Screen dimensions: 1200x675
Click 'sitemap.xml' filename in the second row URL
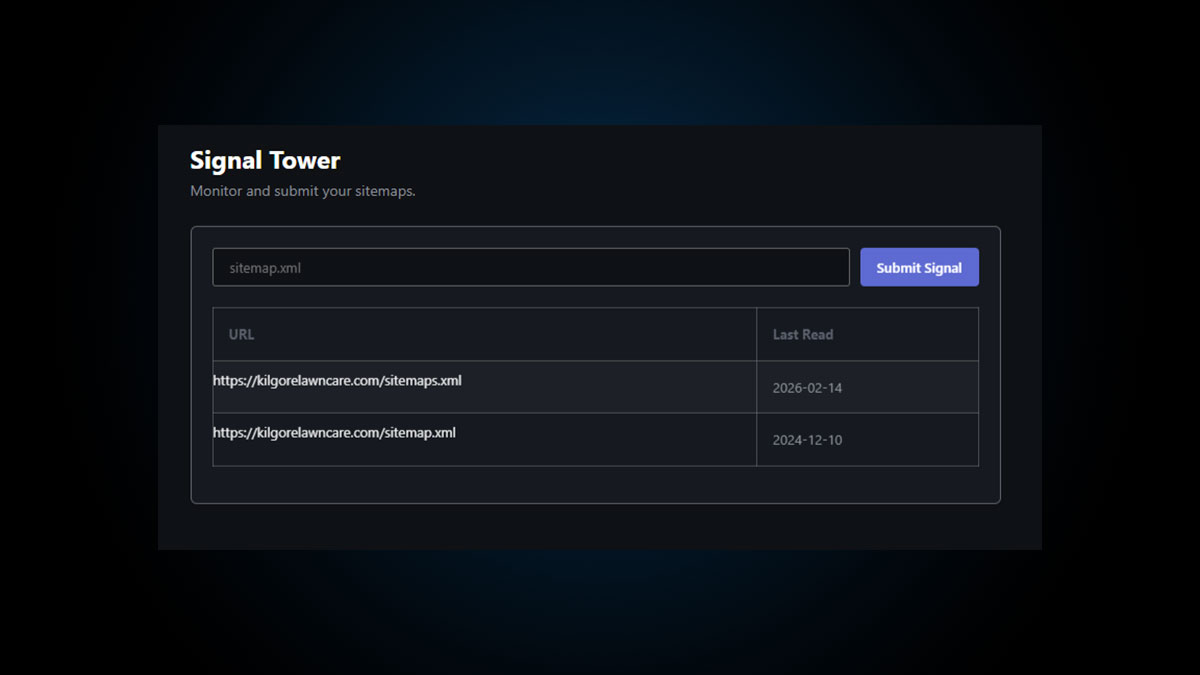[x=419, y=433]
